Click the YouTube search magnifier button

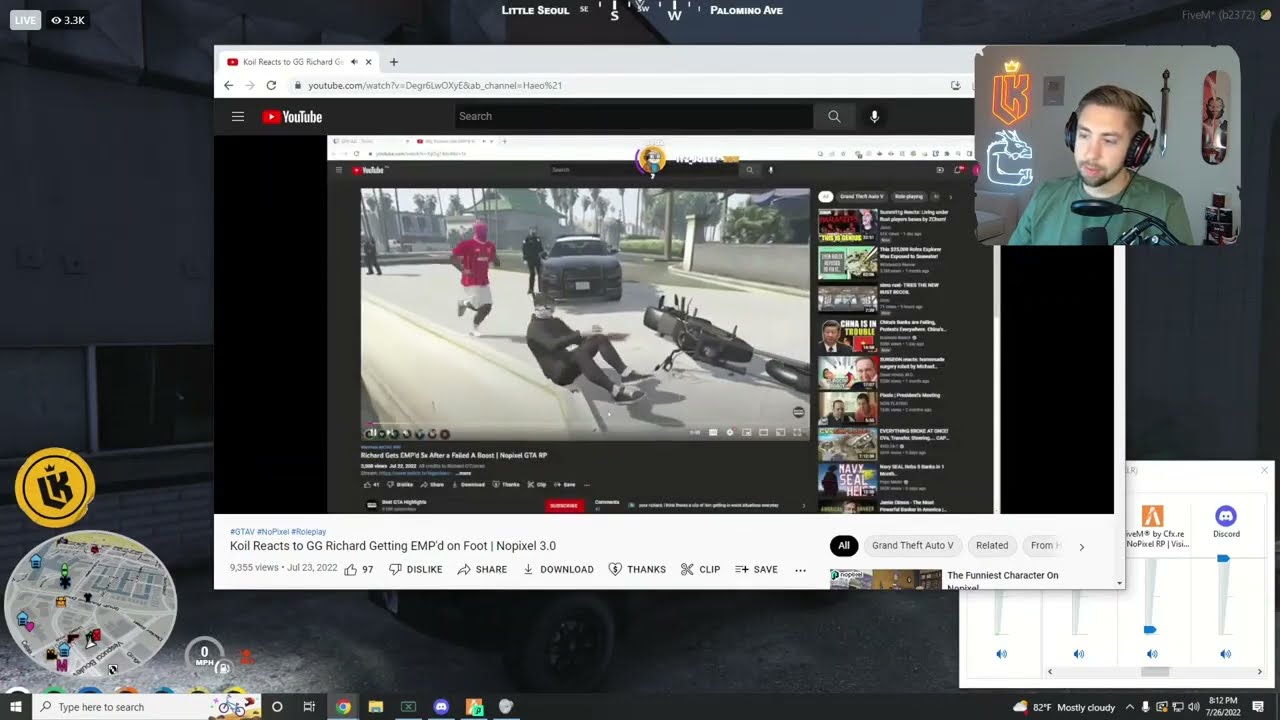(x=834, y=117)
